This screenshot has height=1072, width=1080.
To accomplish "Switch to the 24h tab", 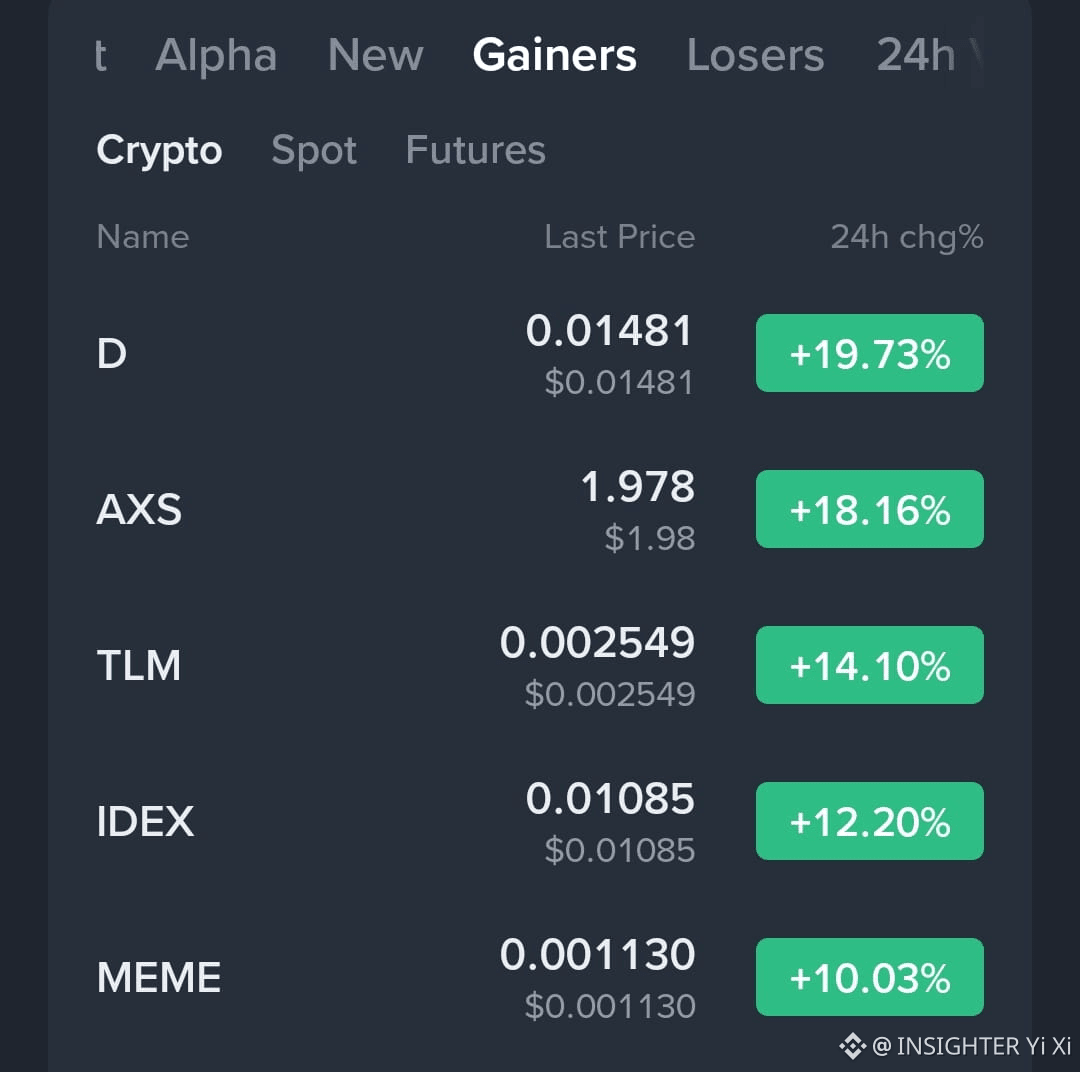I will click(x=915, y=55).
